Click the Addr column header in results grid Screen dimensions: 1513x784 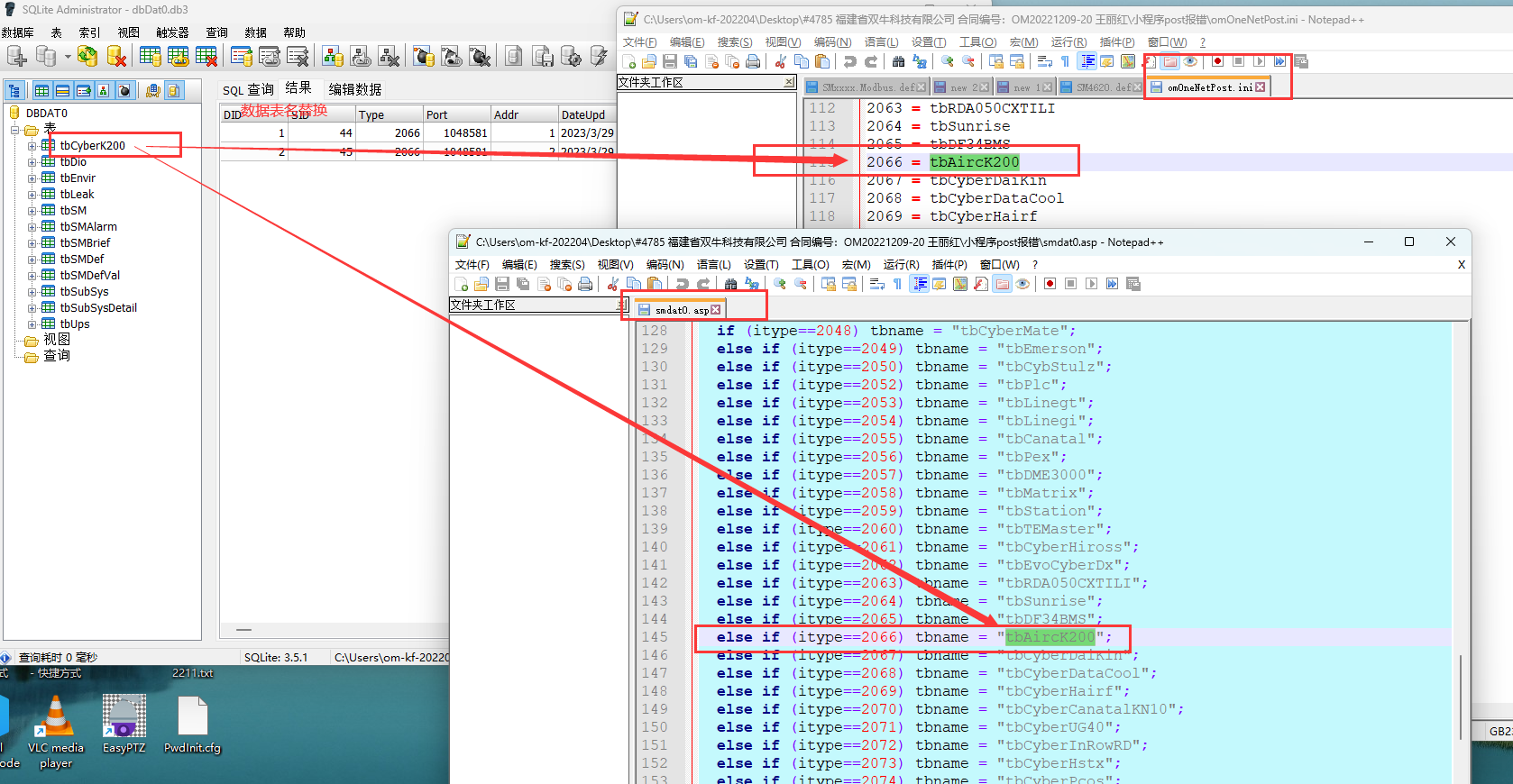524,114
